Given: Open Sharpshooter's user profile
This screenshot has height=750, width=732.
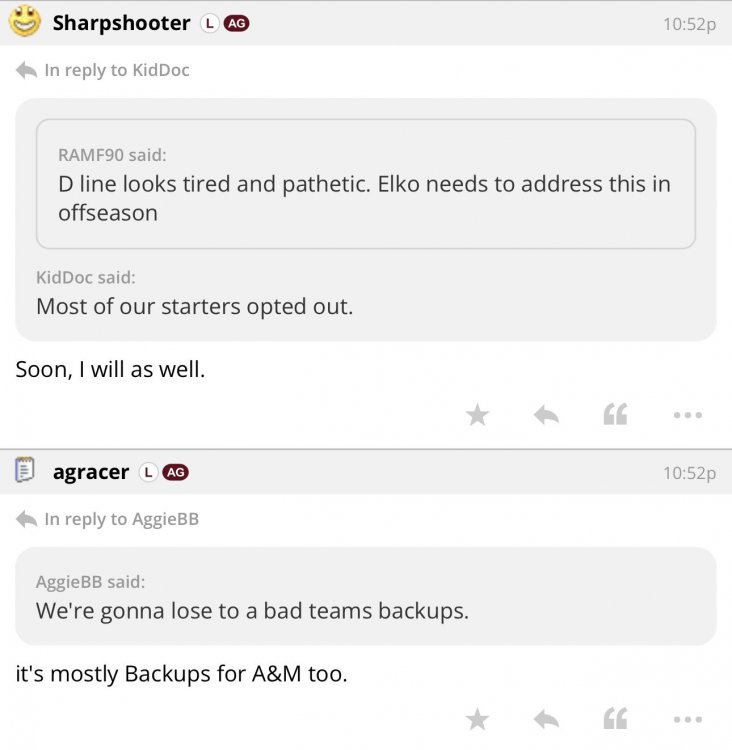Looking at the screenshot, I should [x=121, y=22].
